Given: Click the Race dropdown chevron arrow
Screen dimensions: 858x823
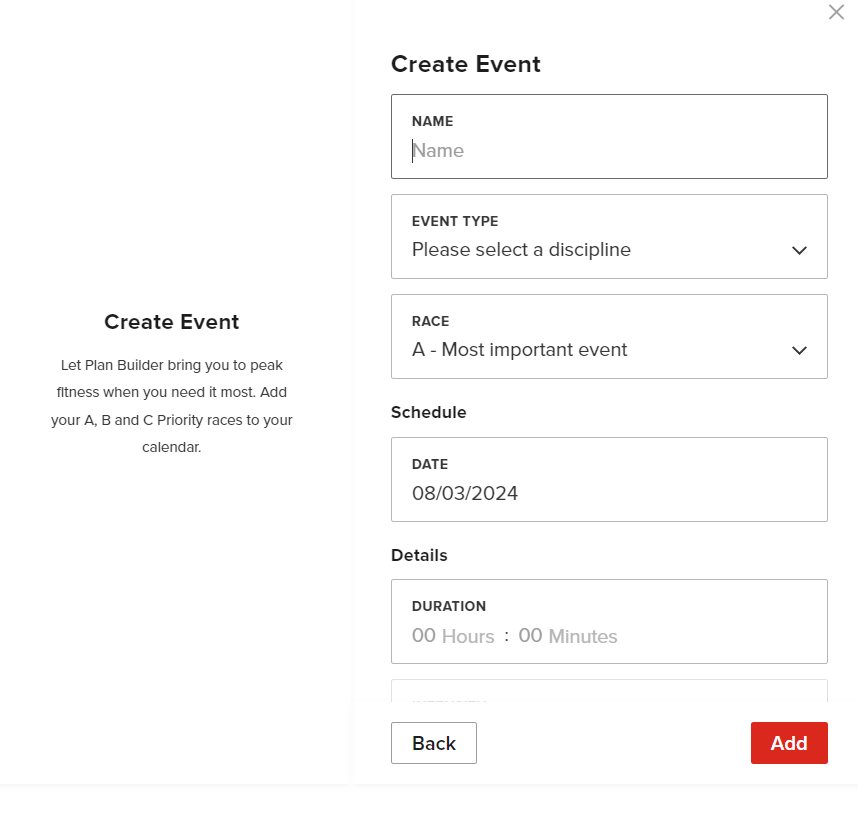Looking at the screenshot, I should [x=799, y=350].
